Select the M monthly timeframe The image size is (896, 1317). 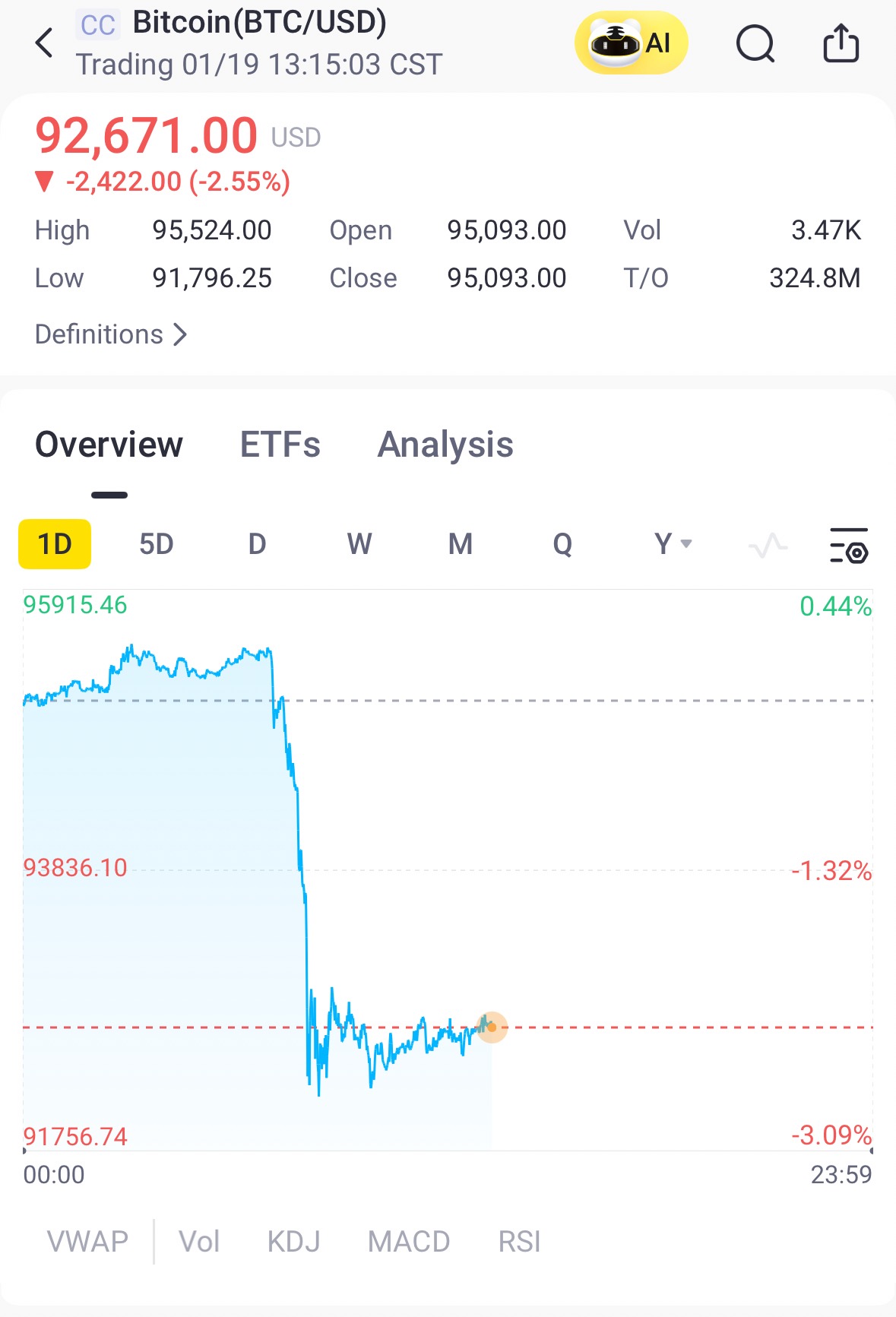(x=461, y=544)
